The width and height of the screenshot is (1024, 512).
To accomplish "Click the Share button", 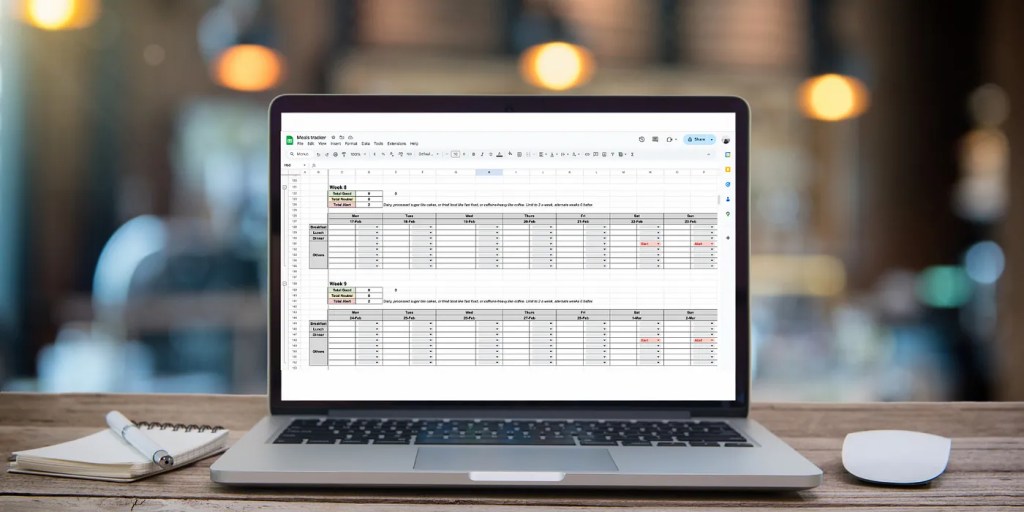I will pyautogui.click(x=696, y=140).
